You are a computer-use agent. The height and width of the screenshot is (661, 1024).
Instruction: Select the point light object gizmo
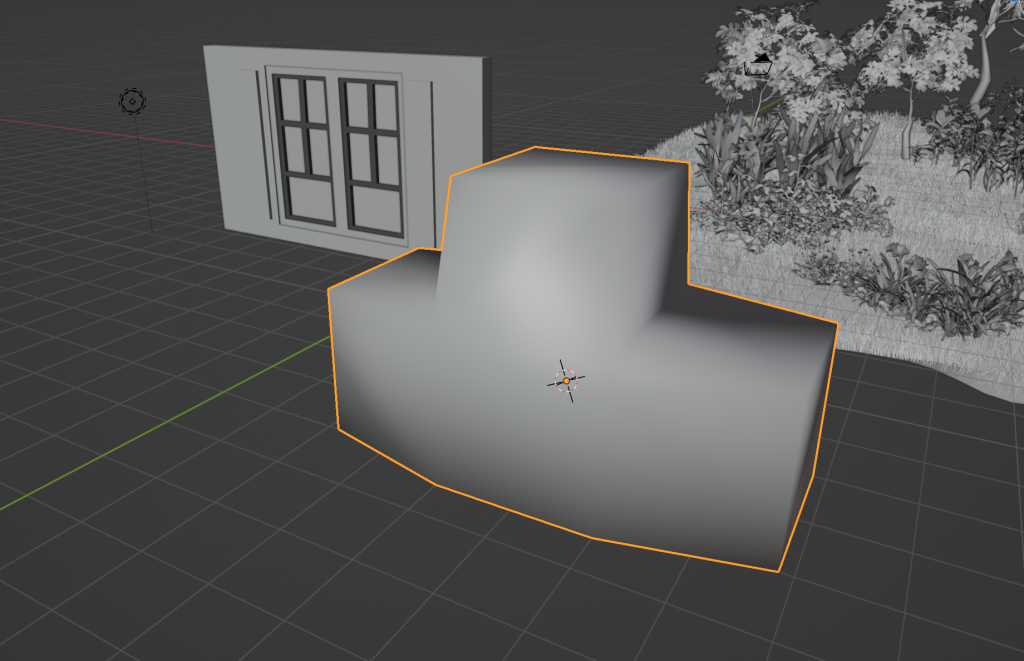pyautogui.click(x=133, y=101)
